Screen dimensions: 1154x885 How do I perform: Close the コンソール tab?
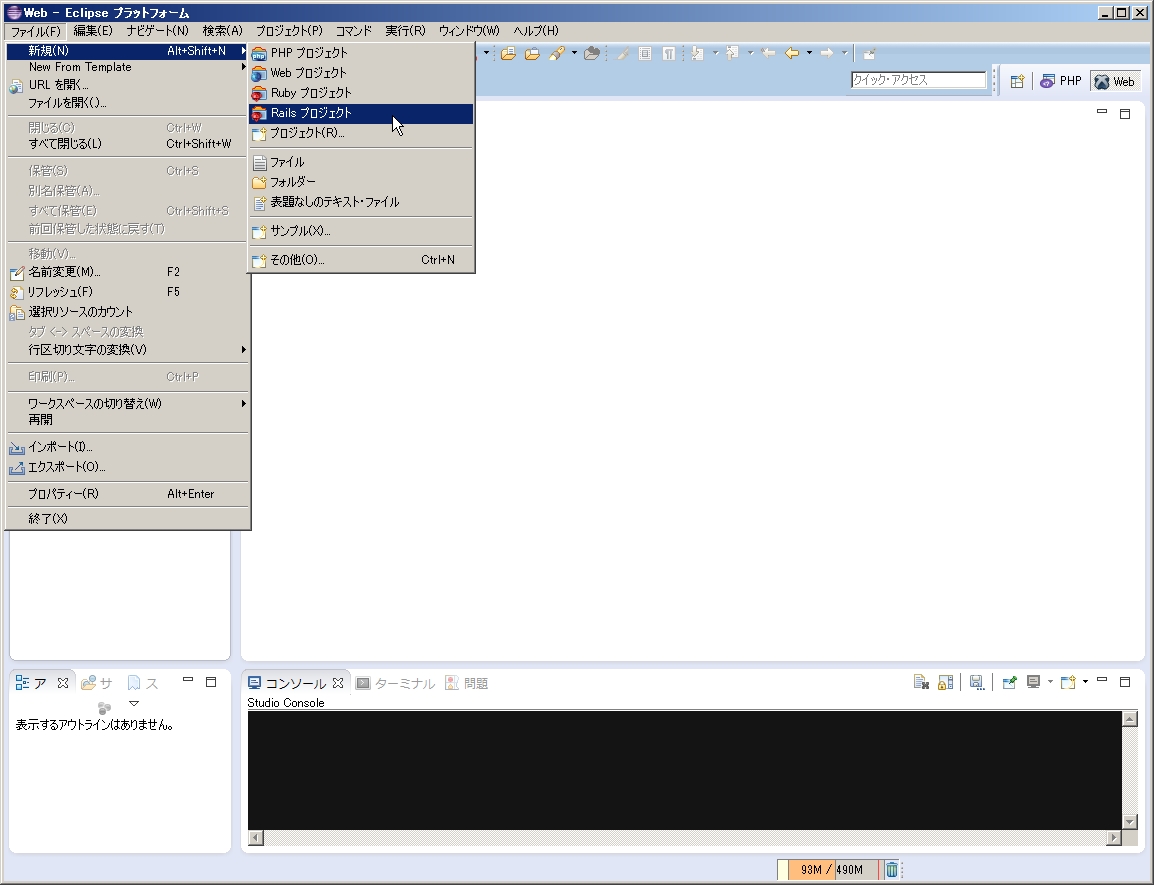(x=338, y=683)
